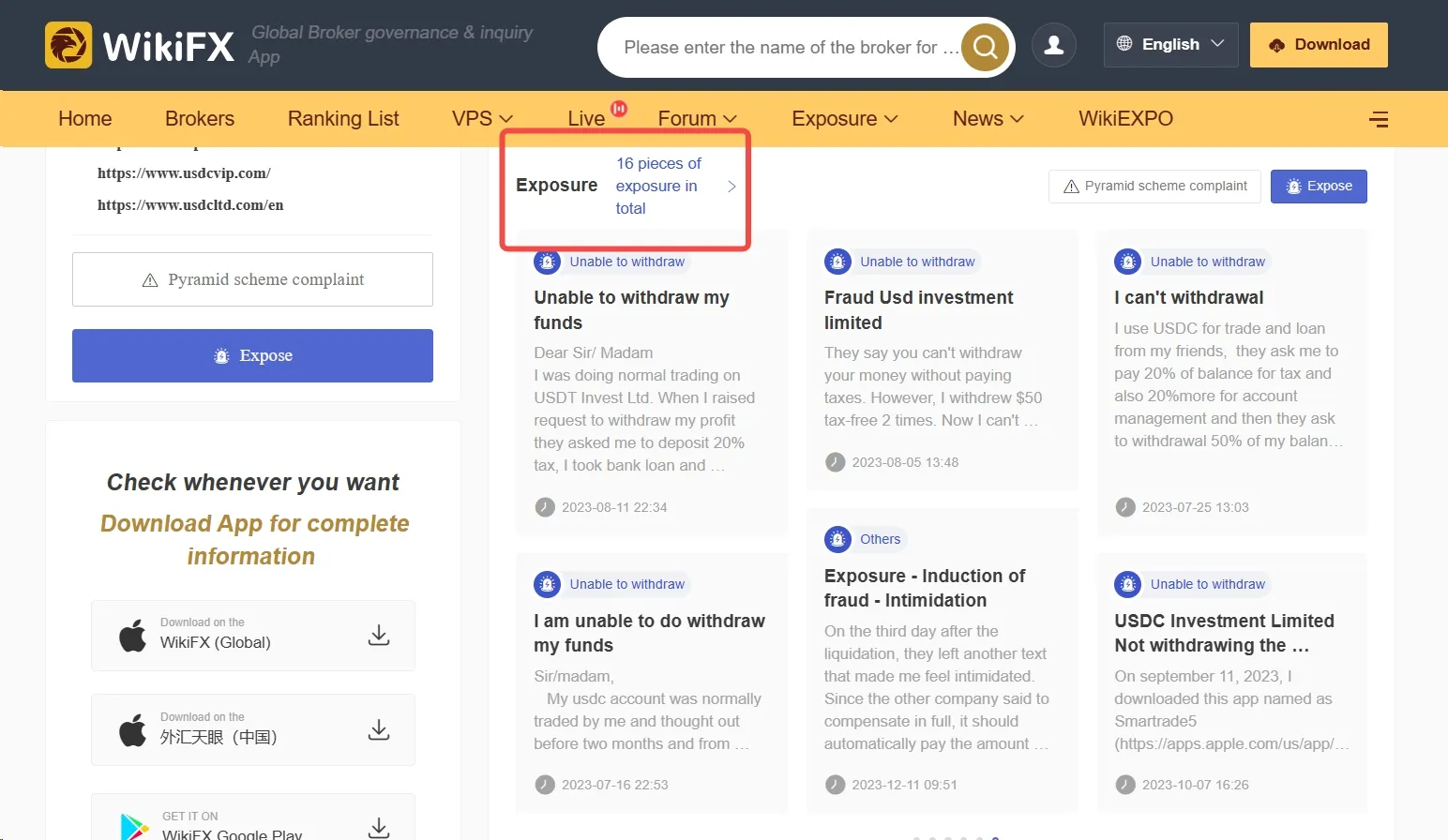Open the Ranking List page
The height and width of the screenshot is (840, 1448).
tap(343, 119)
